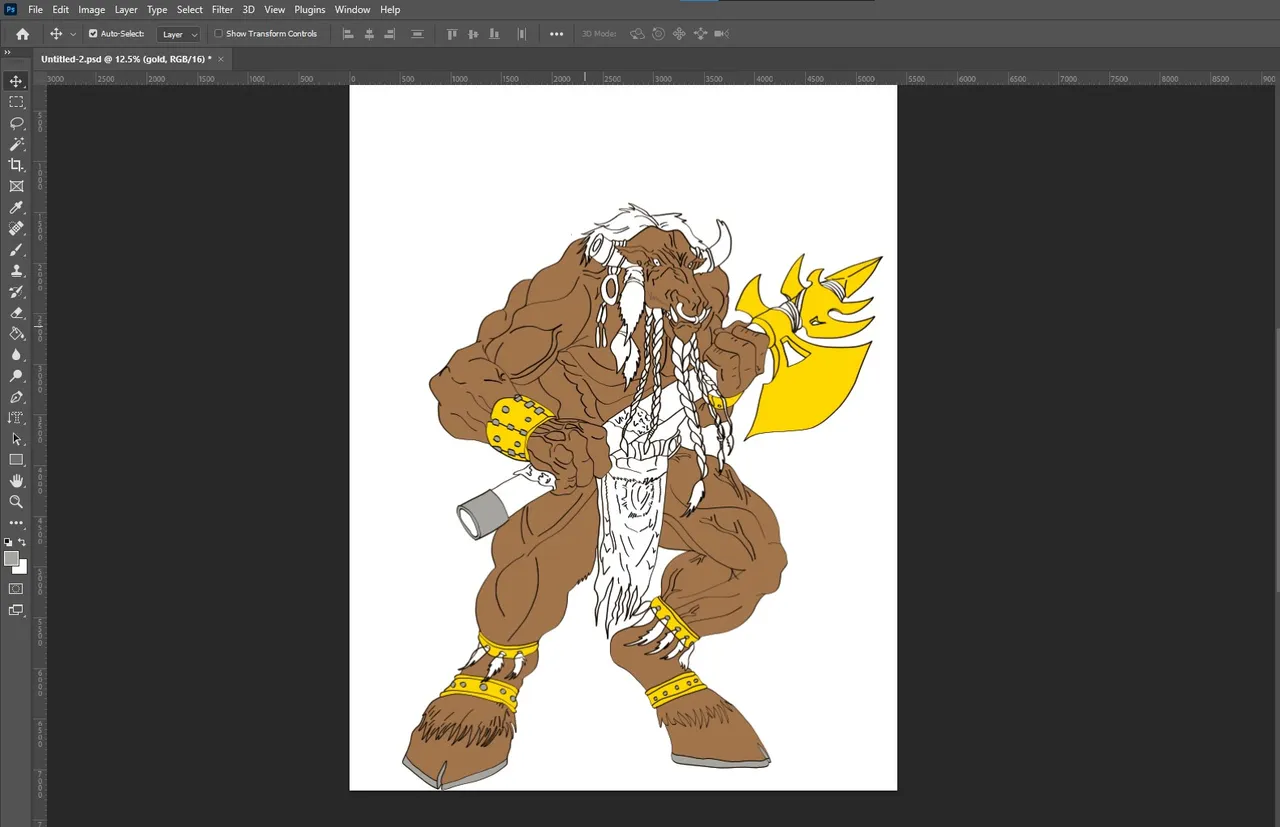Viewport: 1280px width, 827px height.
Task: Open the File menu
Action: pyautogui.click(x=35, y=10)
